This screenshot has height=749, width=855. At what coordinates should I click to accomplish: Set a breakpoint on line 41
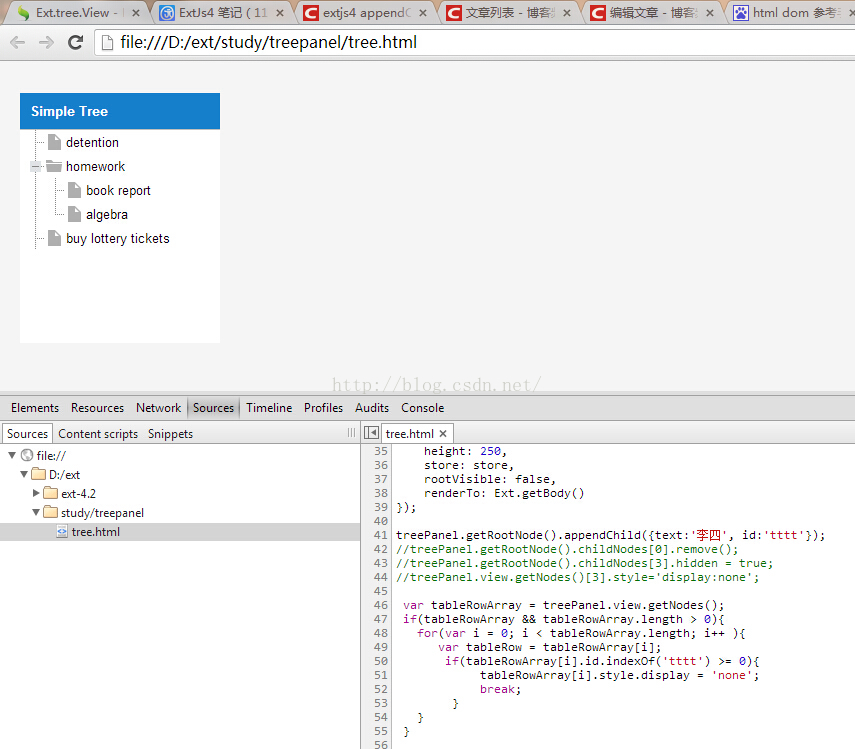[381, 535]
